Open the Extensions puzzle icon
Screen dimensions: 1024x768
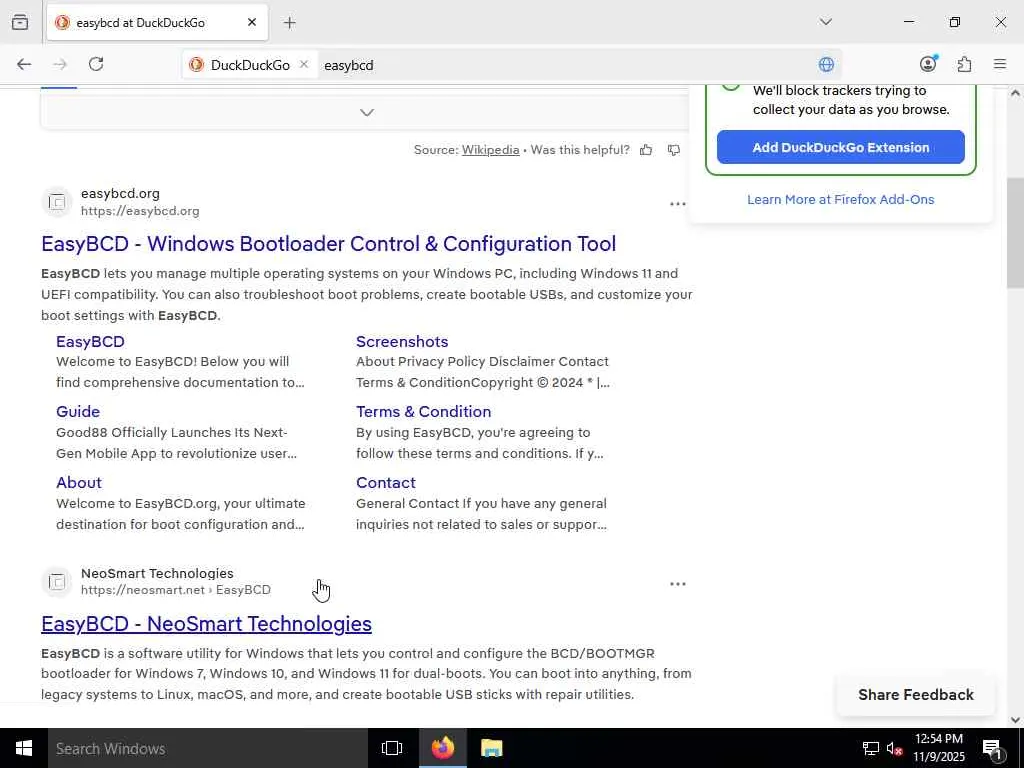pyautogui.click(x=964, y=64)
